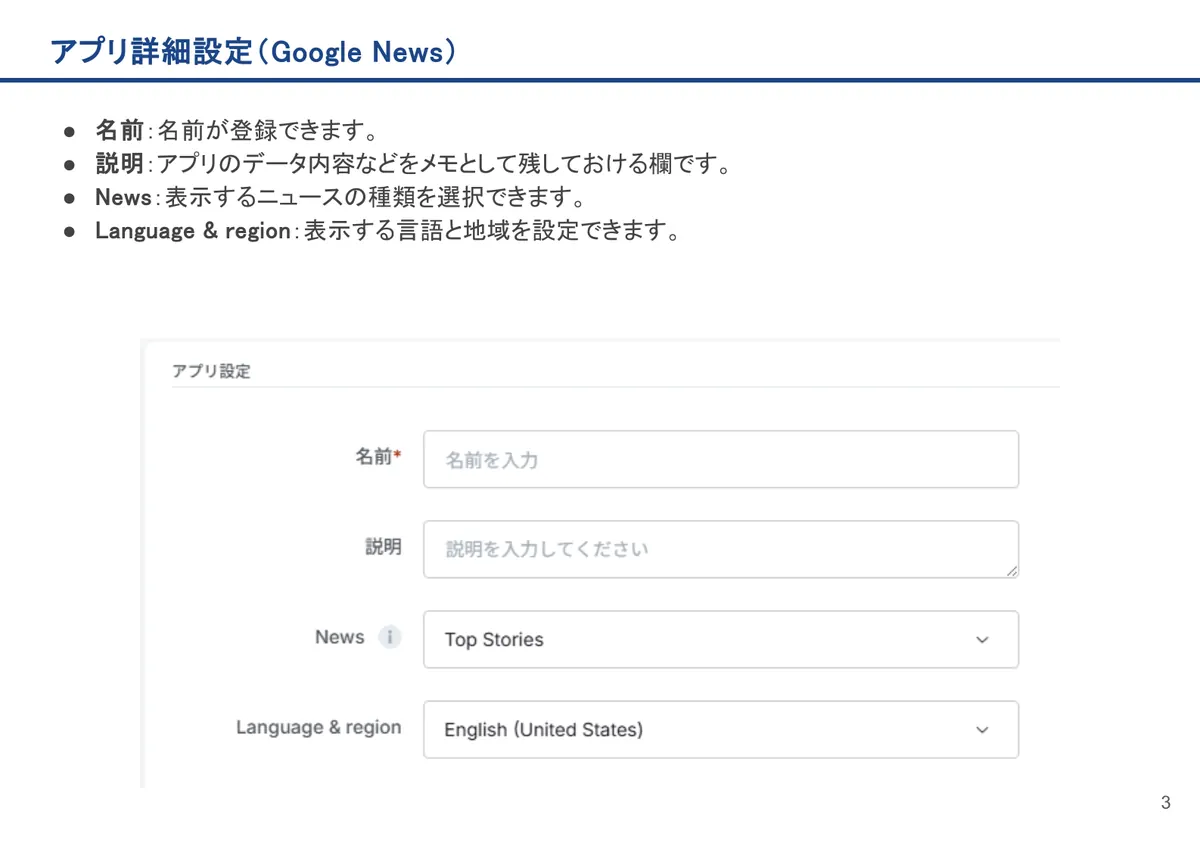Viewport: 1200px width, 849px height.
Task: Click the slide title アプリ詳細設定(Google News)
Action: [x=254, y=52]
